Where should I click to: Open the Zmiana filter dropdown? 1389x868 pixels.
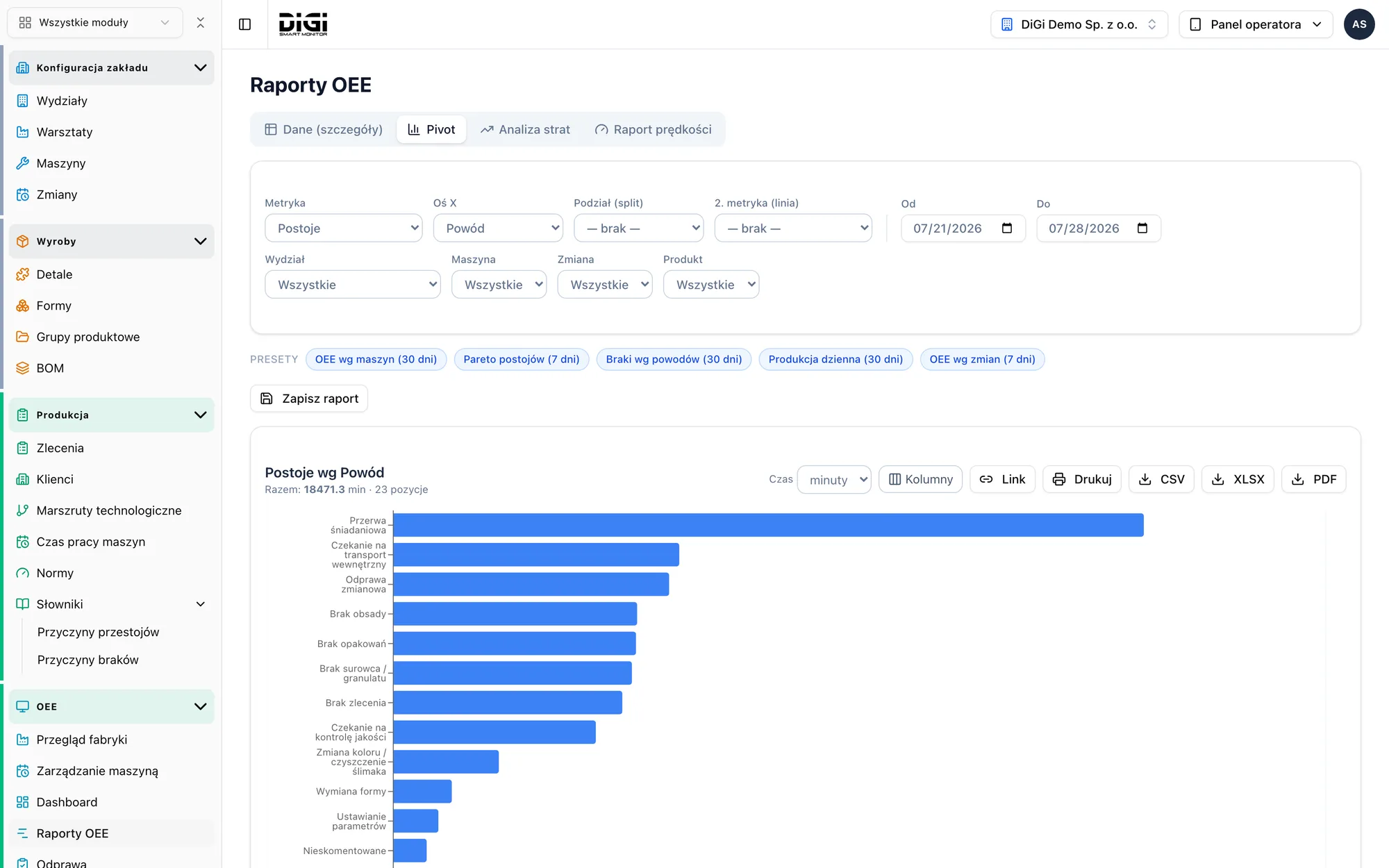tap(605, 285)
